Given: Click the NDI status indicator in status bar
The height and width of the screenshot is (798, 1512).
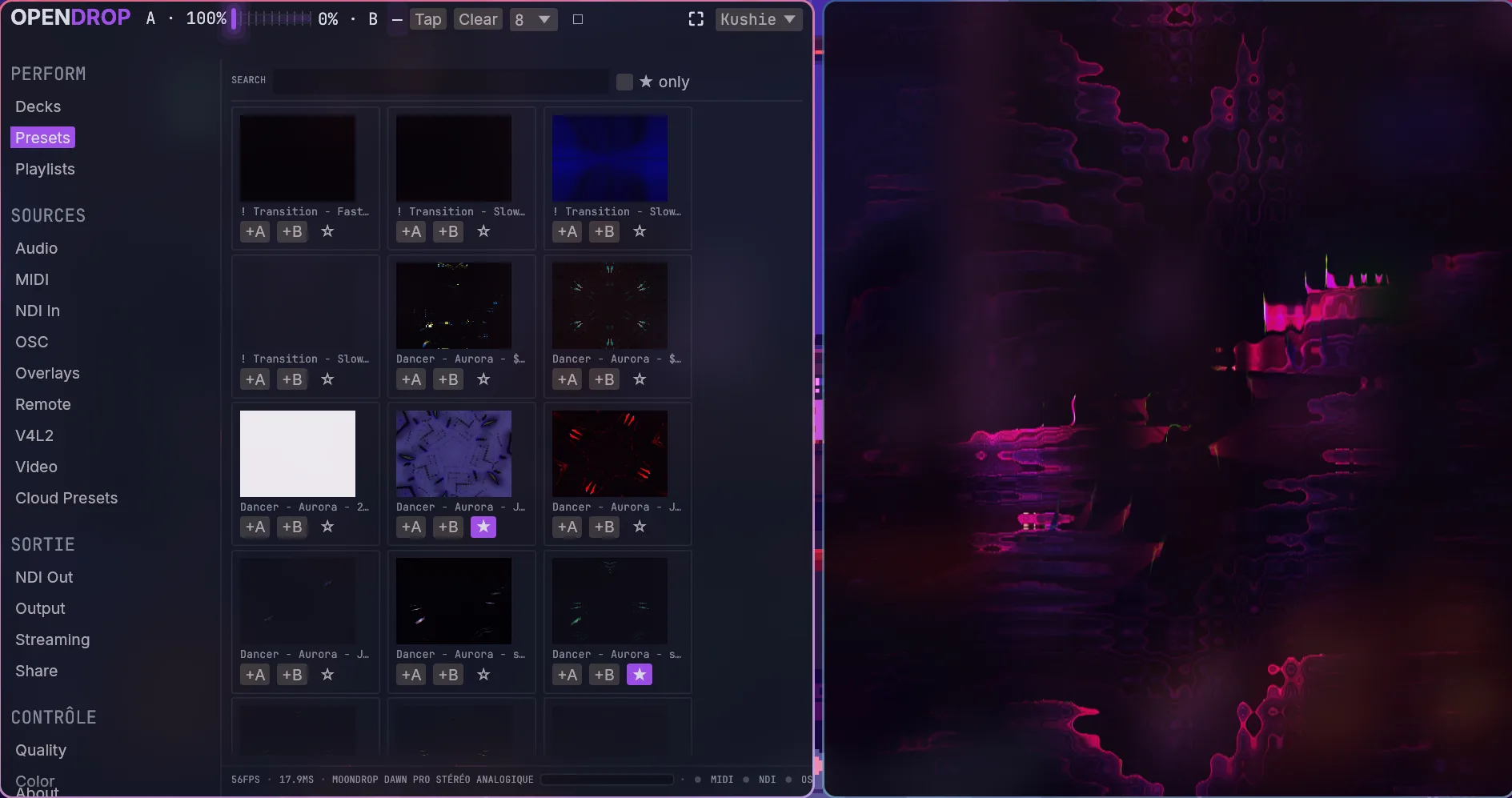Looking at the screenshot, I should click(760, 780).
